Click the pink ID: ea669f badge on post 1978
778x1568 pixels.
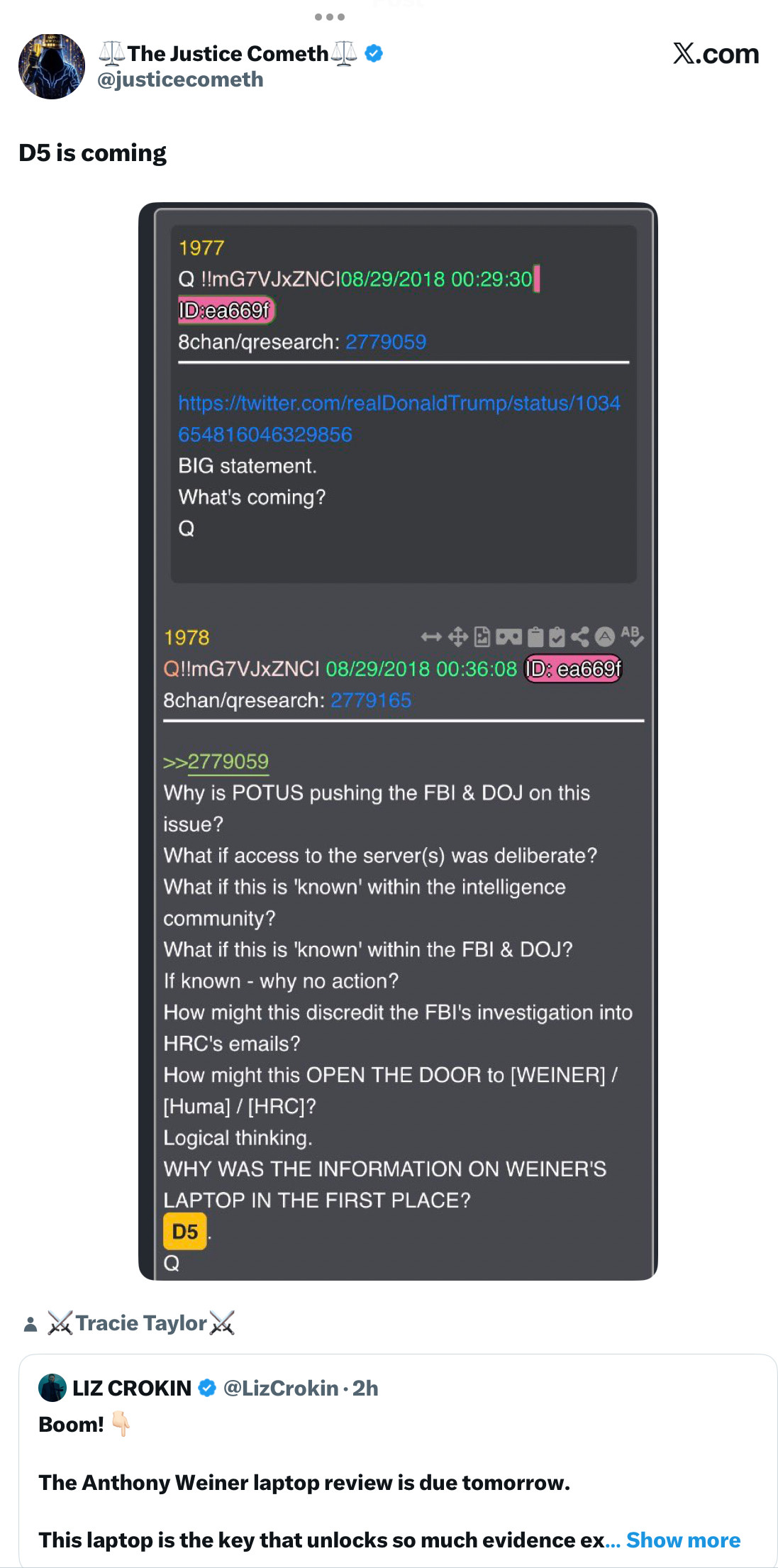[573, 669]
